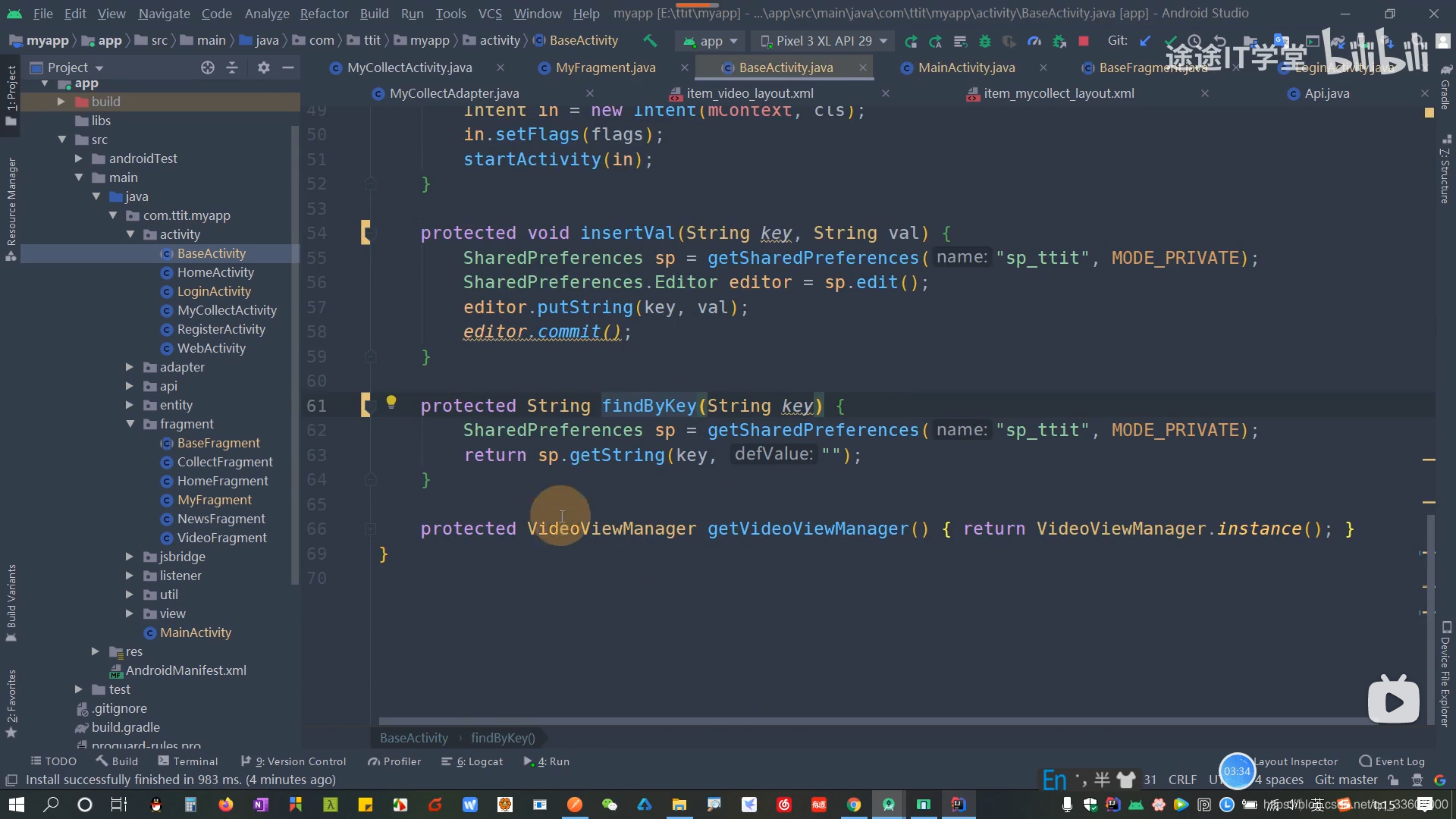
Task: Click the green Debug bug icon
Action: pyautogui.click(x=985, y=41)
